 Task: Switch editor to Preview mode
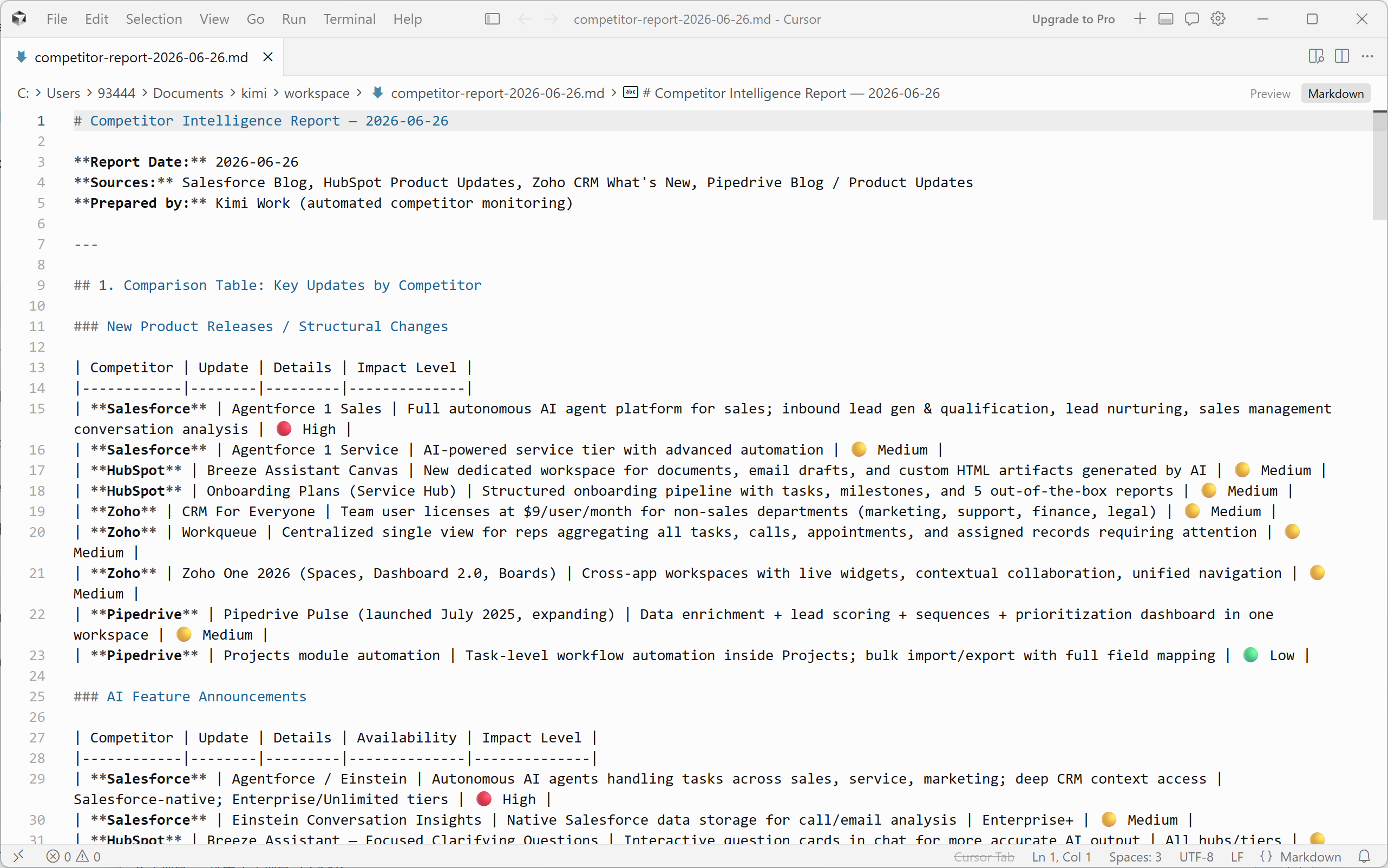point(1269,94)
